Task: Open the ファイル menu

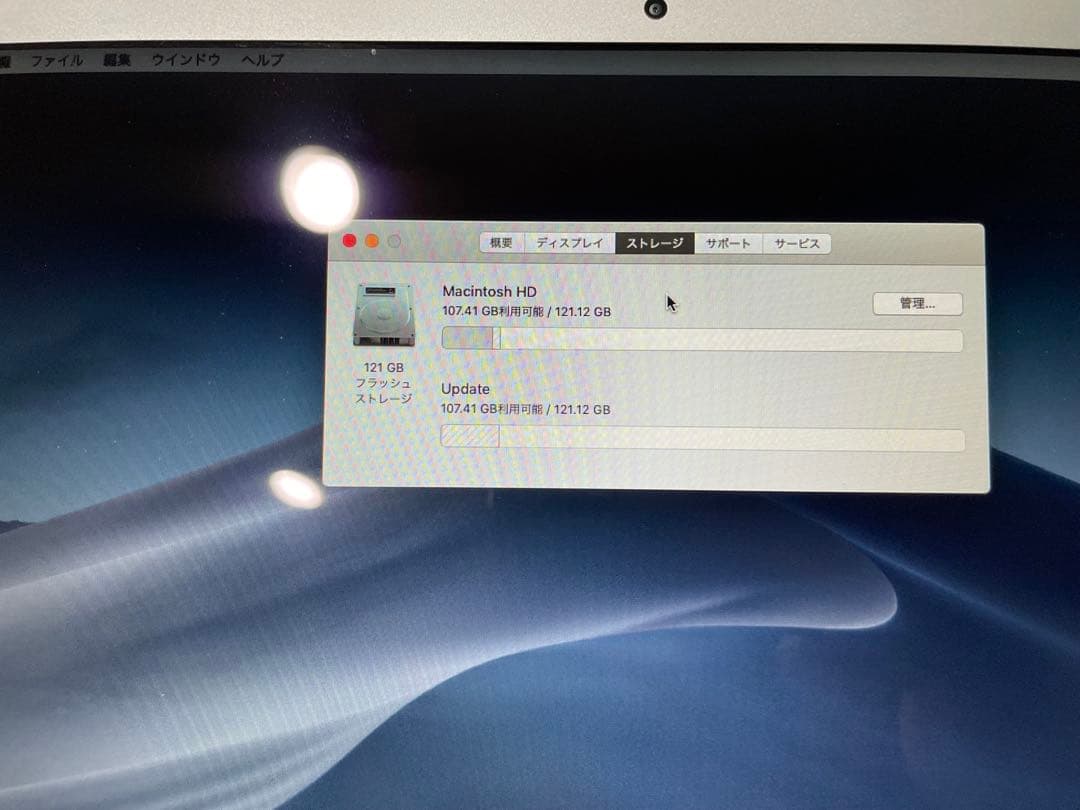Action: (x=60, y=60)
